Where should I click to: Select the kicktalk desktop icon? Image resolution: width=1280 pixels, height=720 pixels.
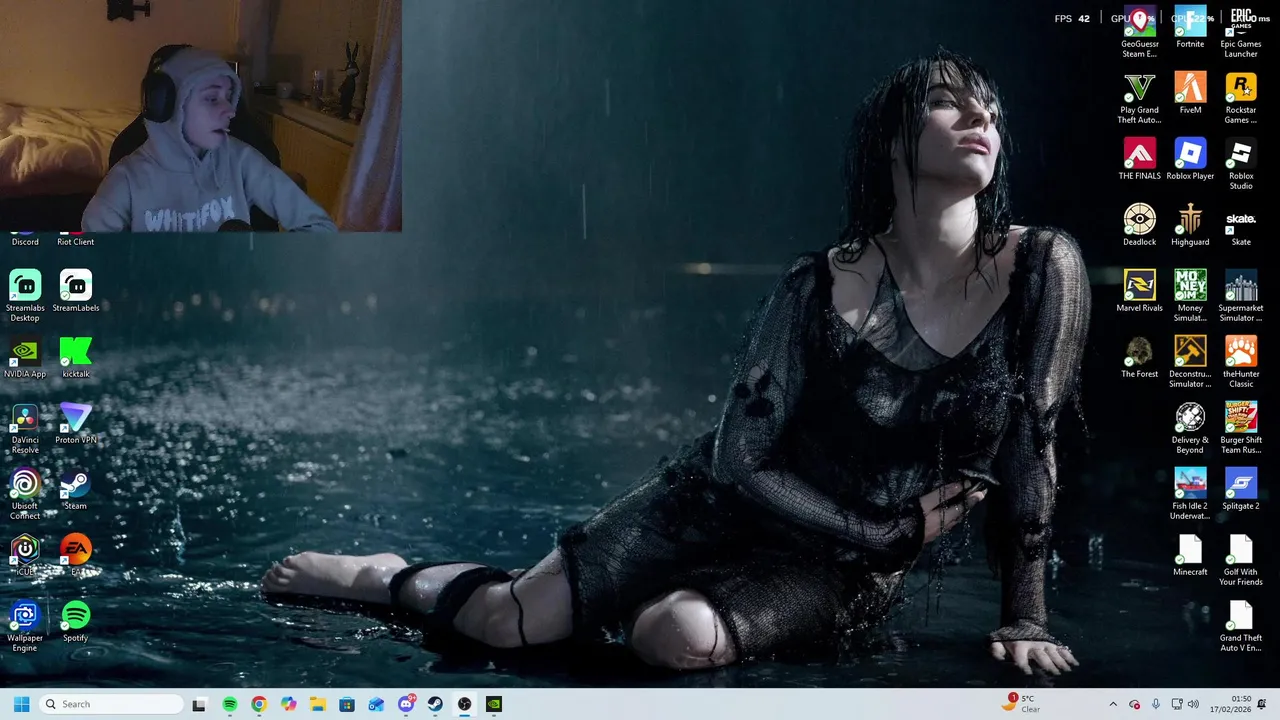tap(76, 356)
